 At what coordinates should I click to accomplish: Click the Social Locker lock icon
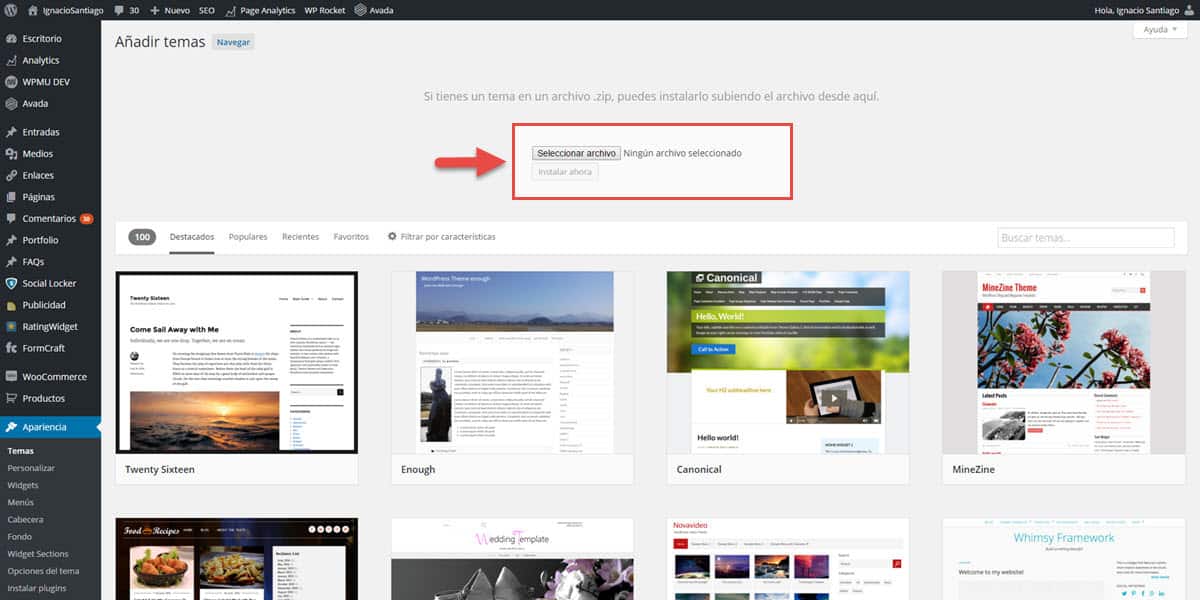(11, 283)
